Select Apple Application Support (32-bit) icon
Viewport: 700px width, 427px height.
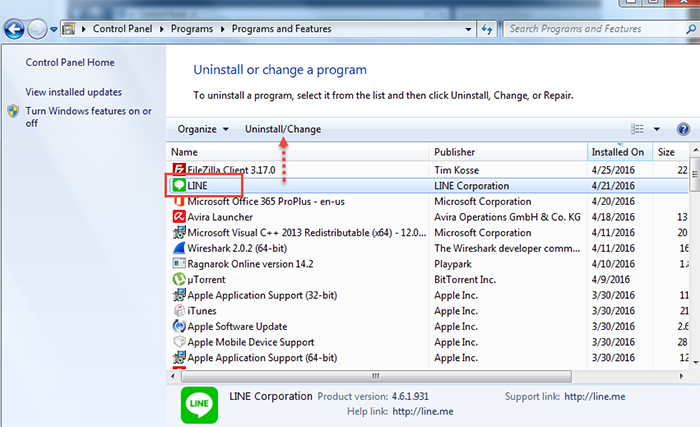click(179, 295)
